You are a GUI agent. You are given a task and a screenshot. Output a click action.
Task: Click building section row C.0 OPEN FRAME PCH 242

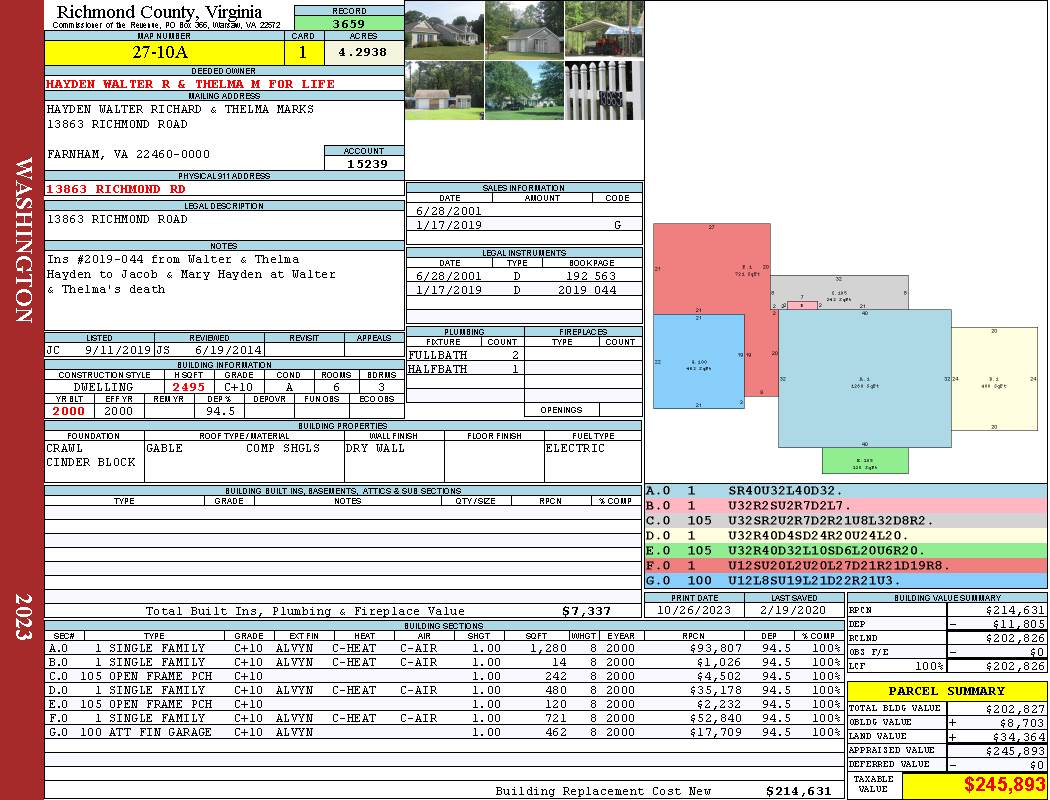444,676
